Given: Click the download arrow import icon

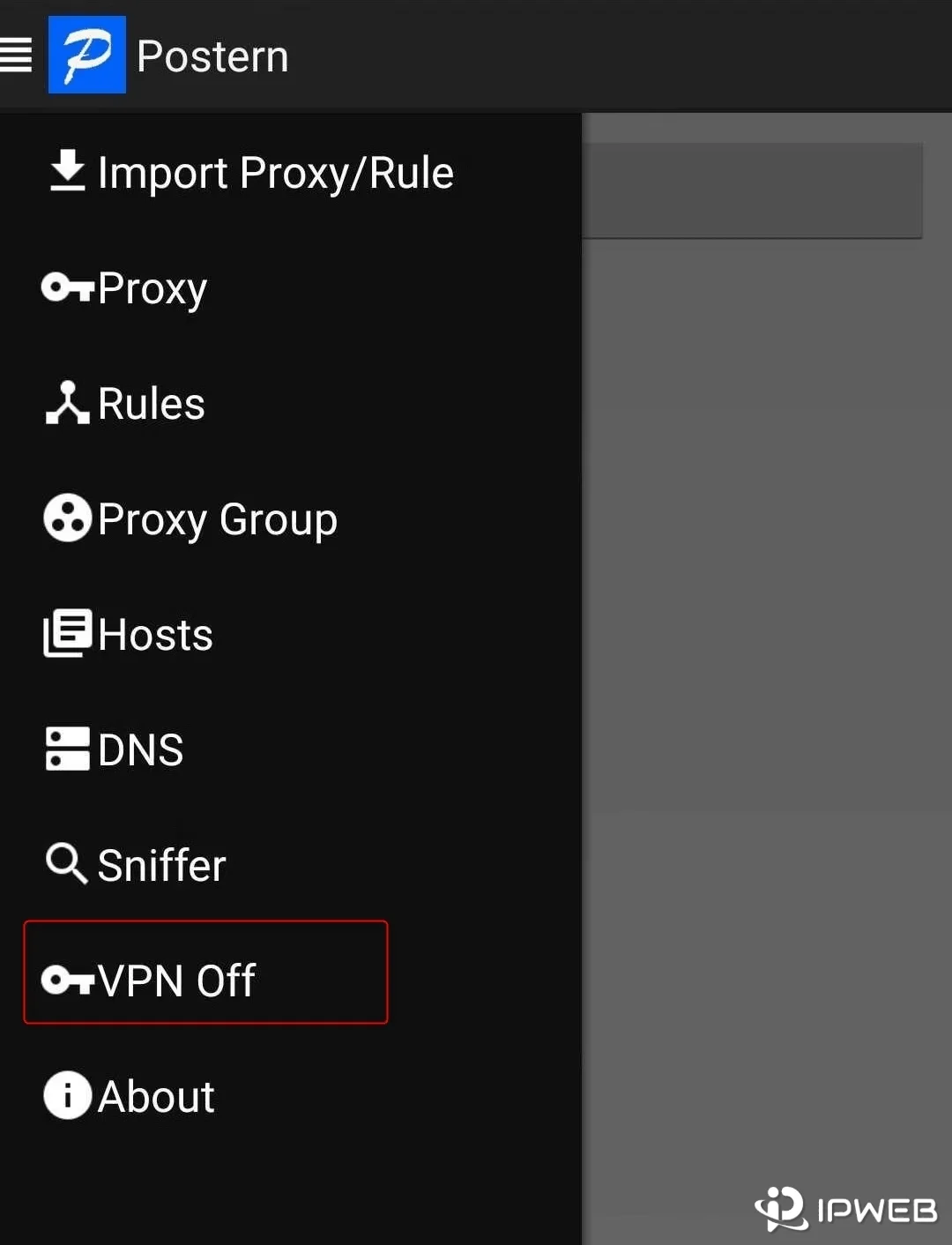Looking at the screenshot, I should pos(67,171).
